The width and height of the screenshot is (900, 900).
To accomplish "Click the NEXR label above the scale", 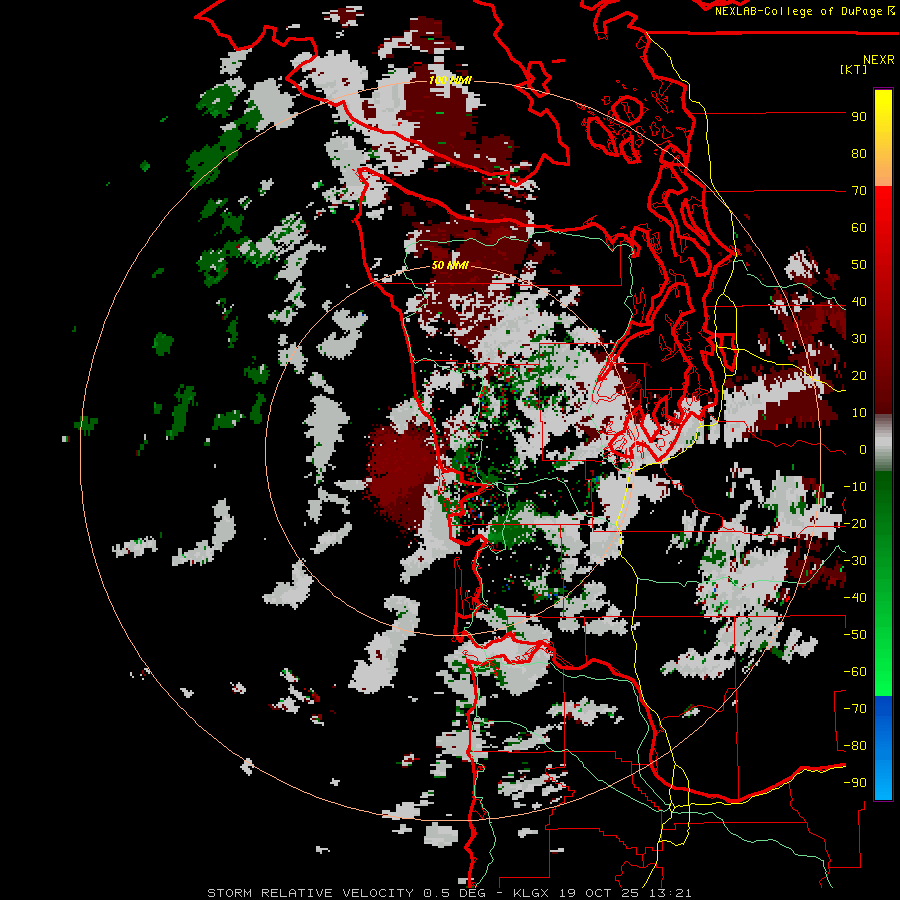I will click(x=879, y=60).
